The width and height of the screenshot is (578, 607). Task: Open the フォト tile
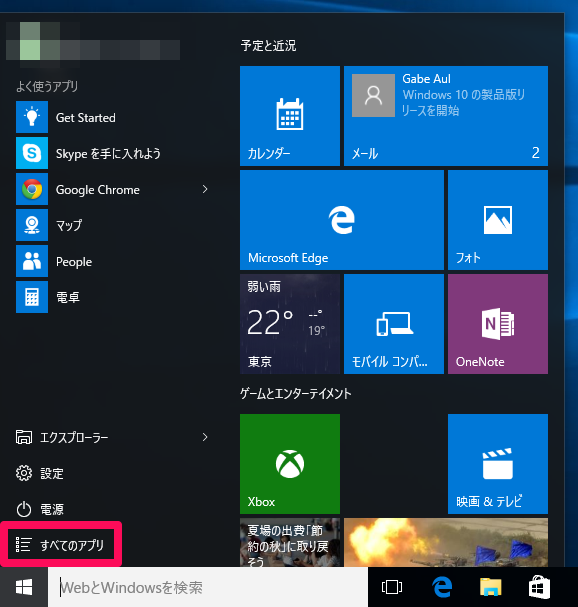click(497, 220)
